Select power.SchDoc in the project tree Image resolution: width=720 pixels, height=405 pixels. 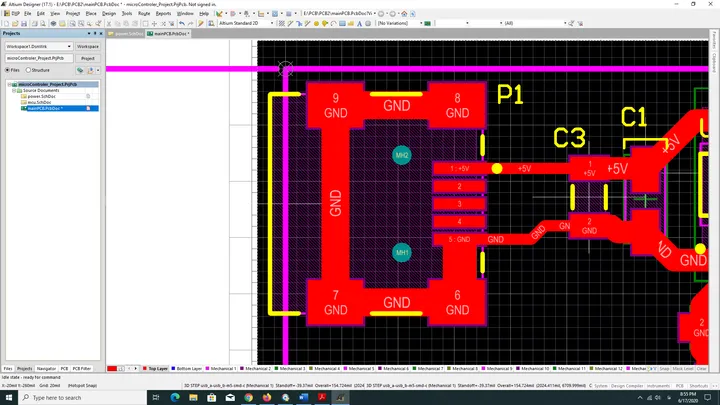(41, 96)
